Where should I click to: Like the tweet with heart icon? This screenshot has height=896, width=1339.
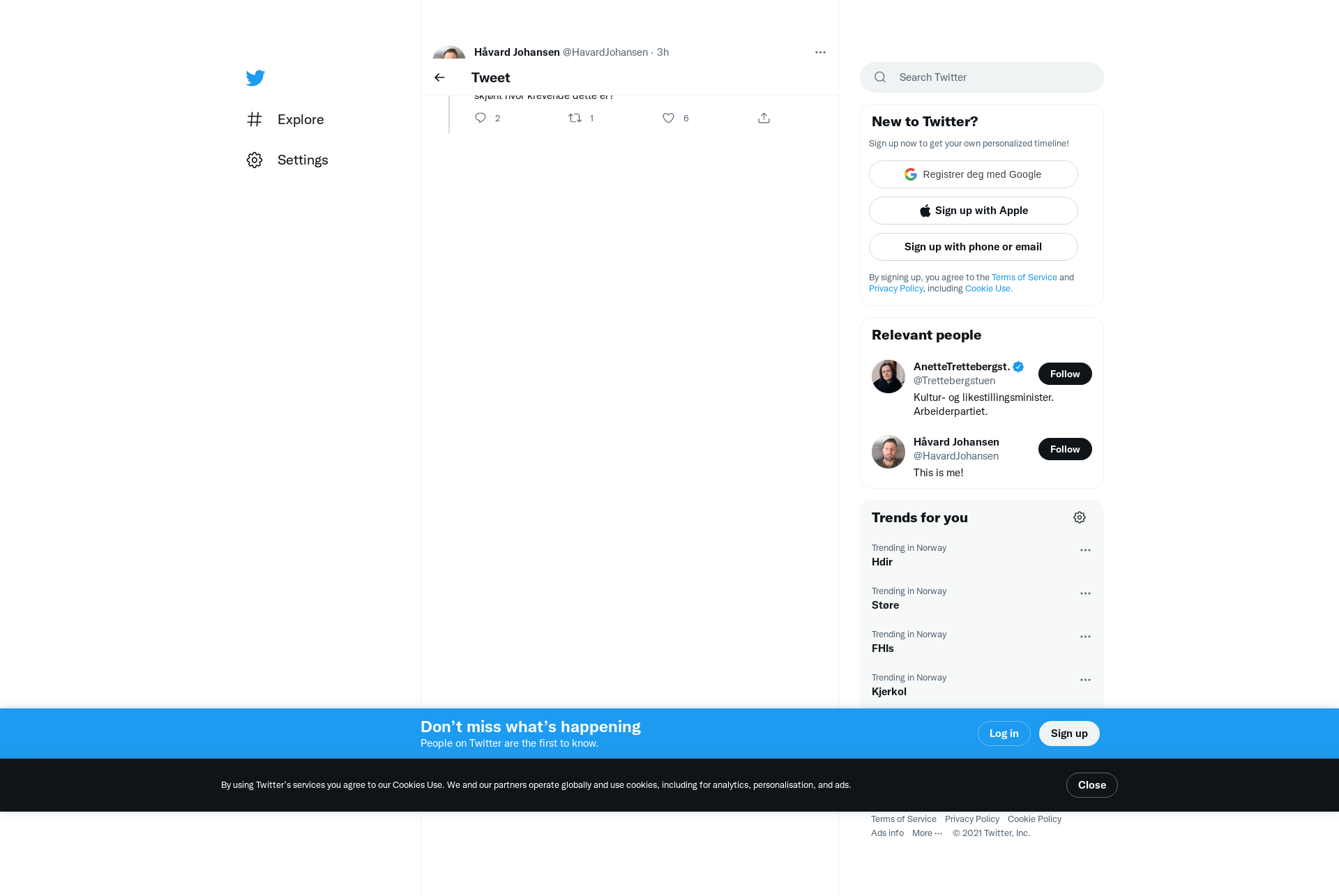(x=668, y=118)
